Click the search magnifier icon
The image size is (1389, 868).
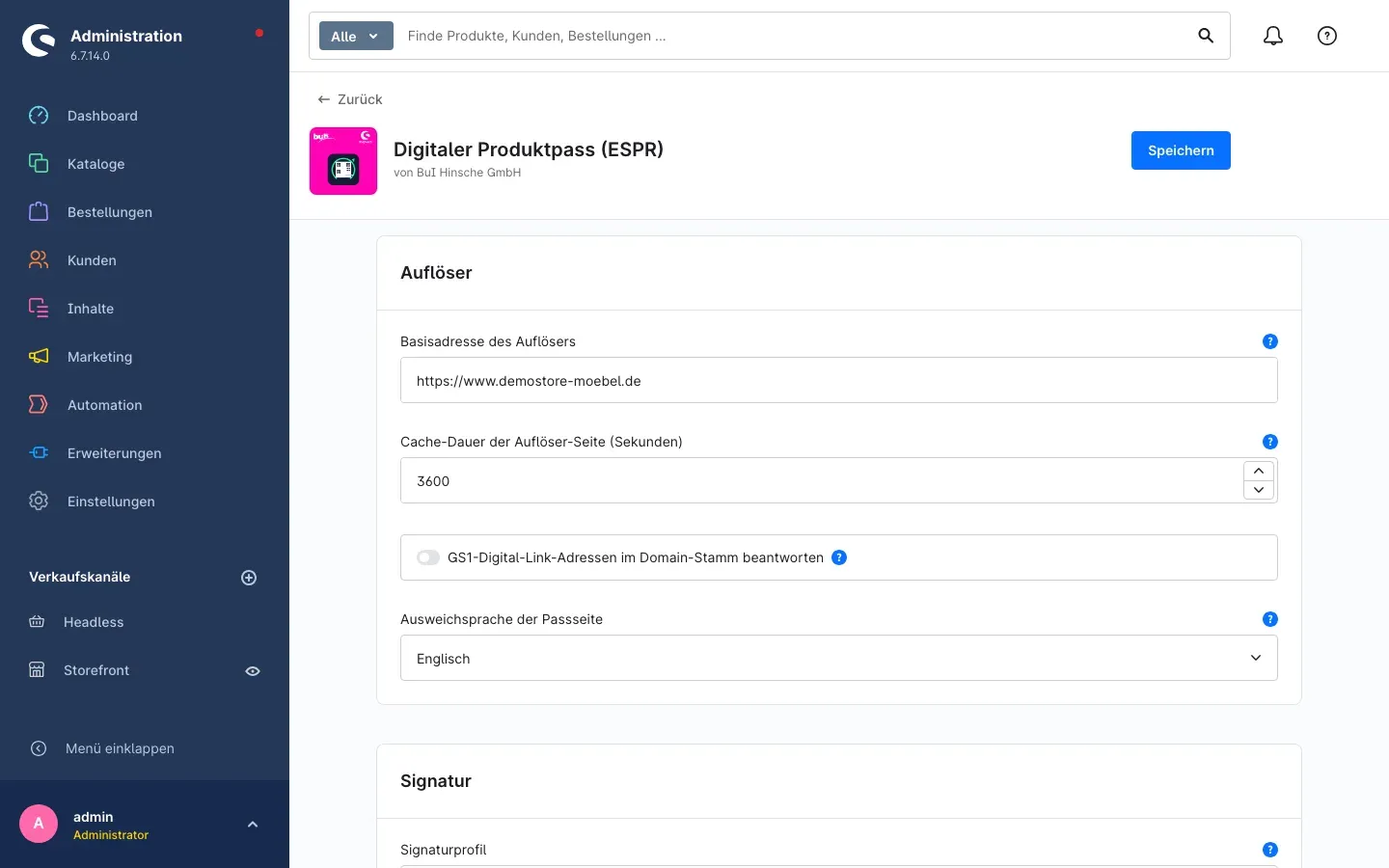tap(1206, 36)
